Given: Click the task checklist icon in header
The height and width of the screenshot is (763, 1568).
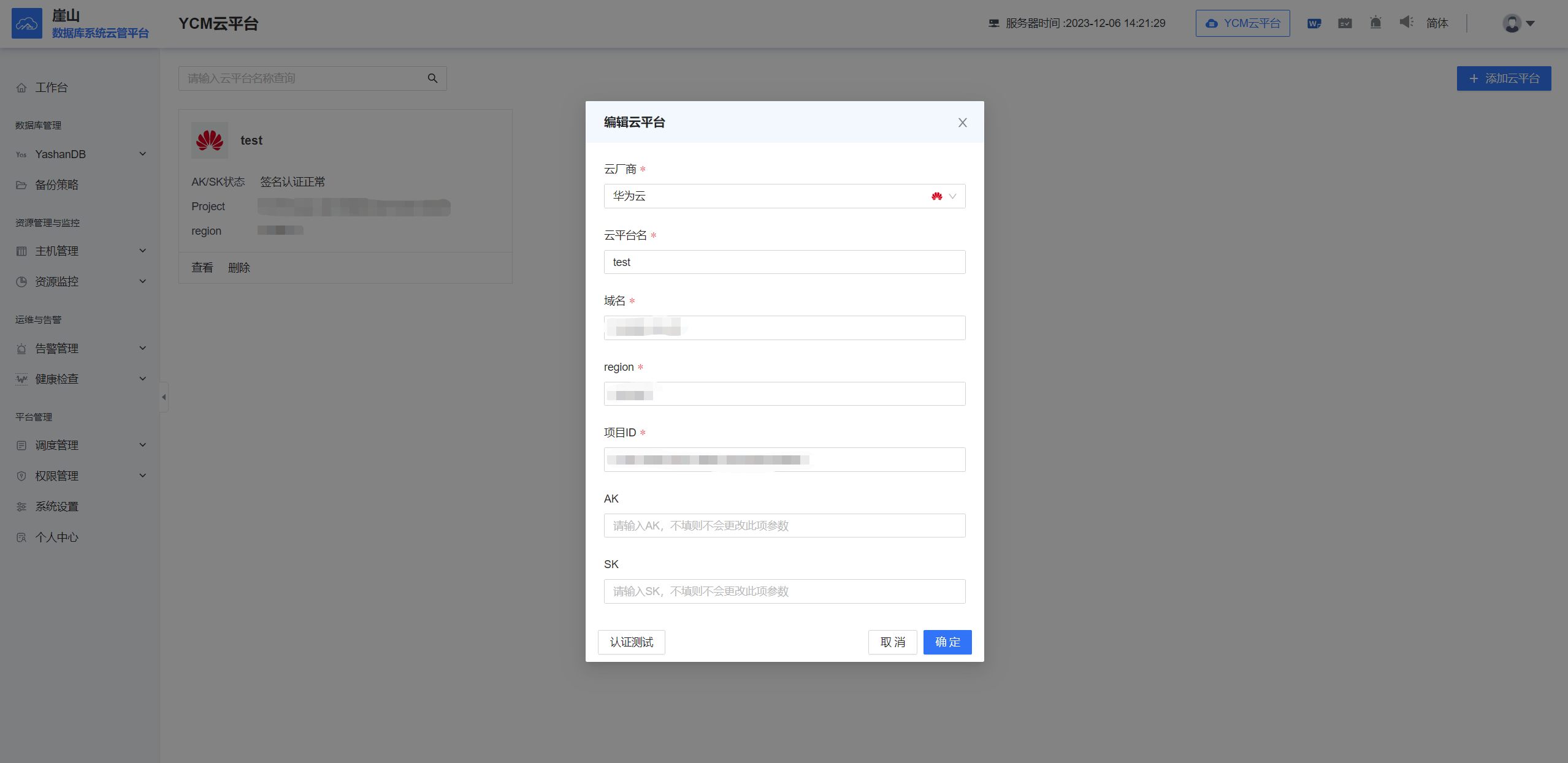Looking at the screenshot, I should (x=1345, y=23).
